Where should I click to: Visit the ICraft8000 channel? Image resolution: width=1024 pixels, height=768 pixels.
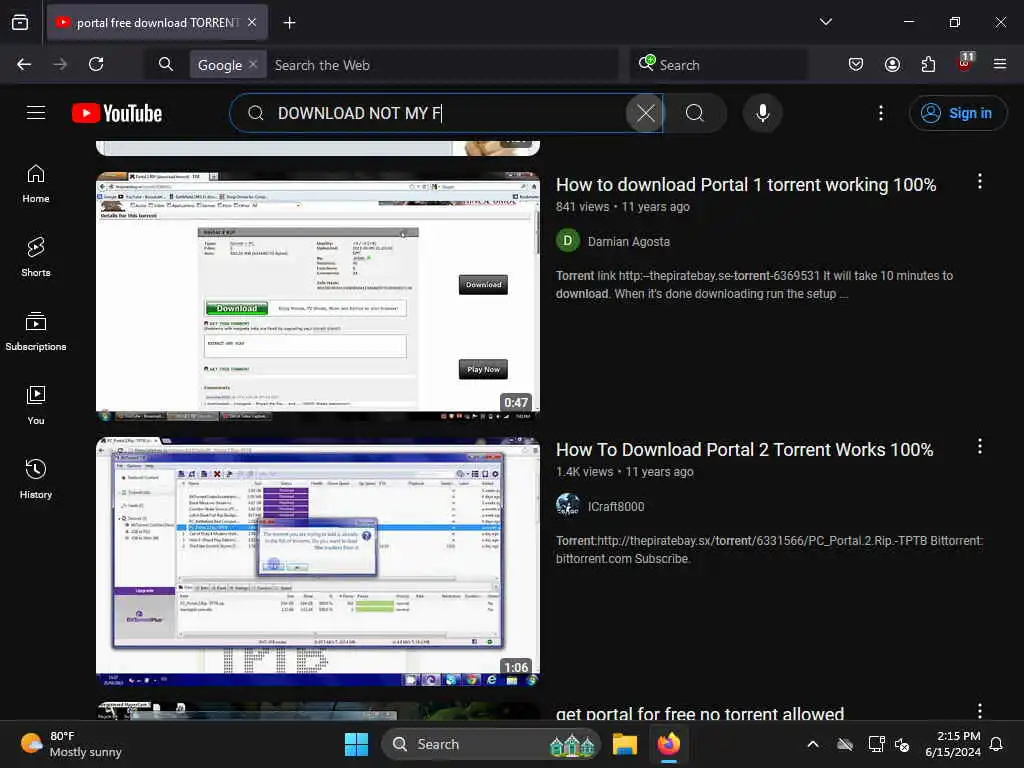(x=616, y=507)
